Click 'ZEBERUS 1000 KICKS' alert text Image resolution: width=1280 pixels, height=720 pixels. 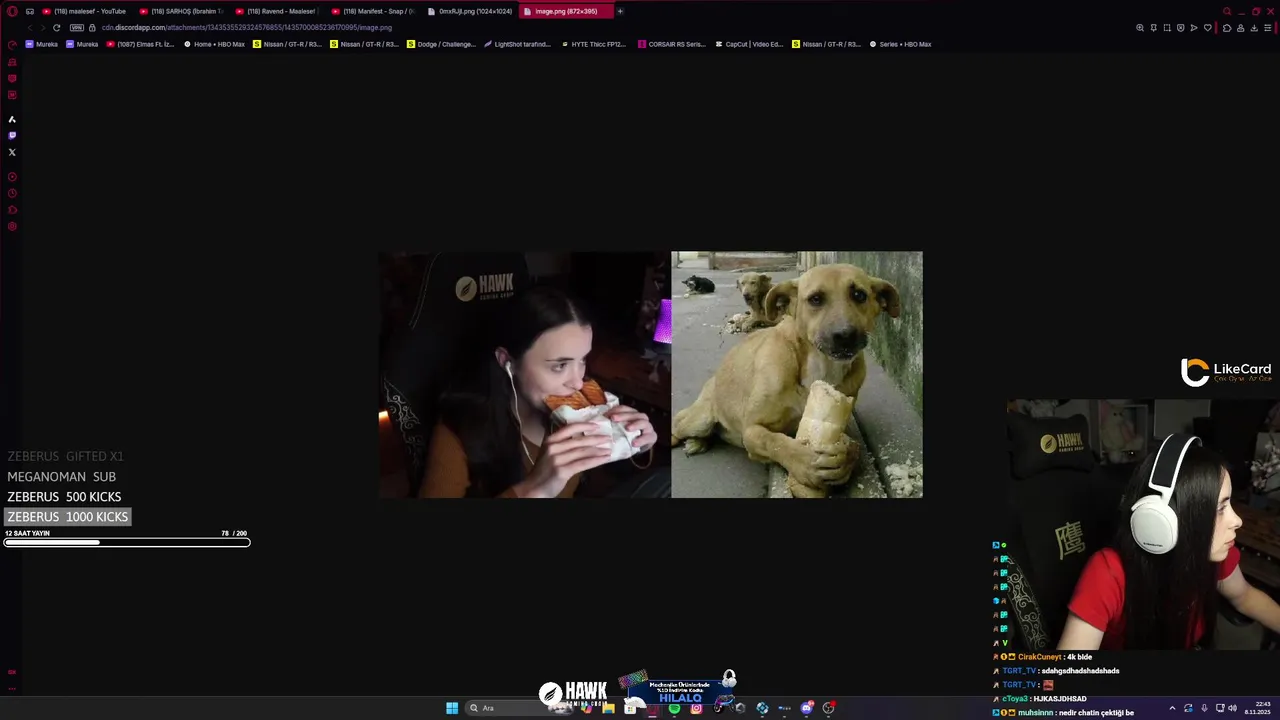pos(68,517)
